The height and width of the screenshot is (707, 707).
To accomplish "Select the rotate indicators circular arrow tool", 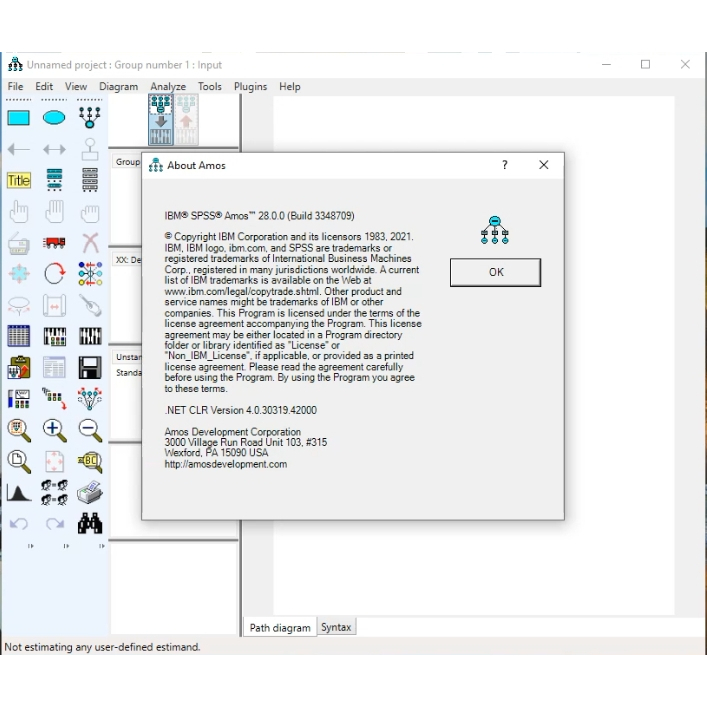I will [x=54, y=273].
